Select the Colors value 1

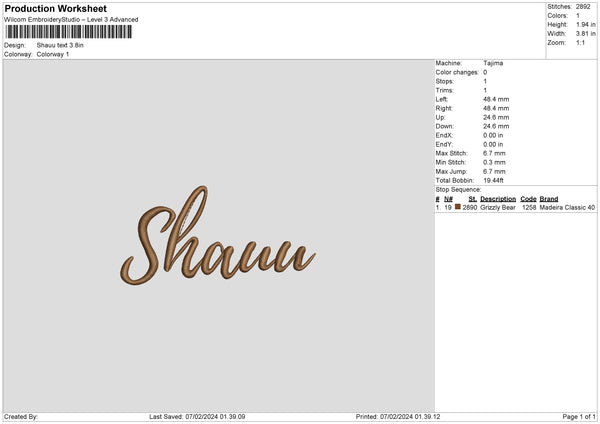(578, 16)
